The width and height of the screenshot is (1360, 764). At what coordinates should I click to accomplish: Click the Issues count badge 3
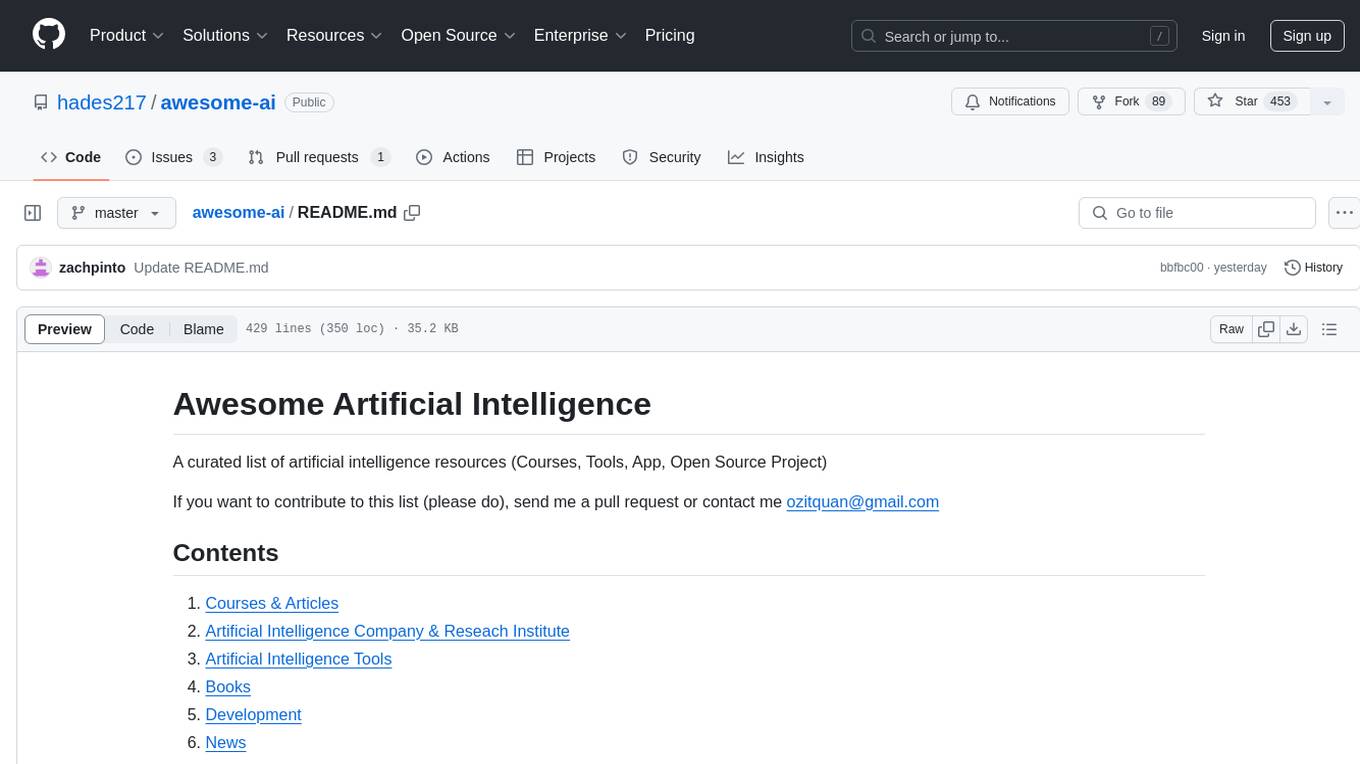[x=212, y=157]
